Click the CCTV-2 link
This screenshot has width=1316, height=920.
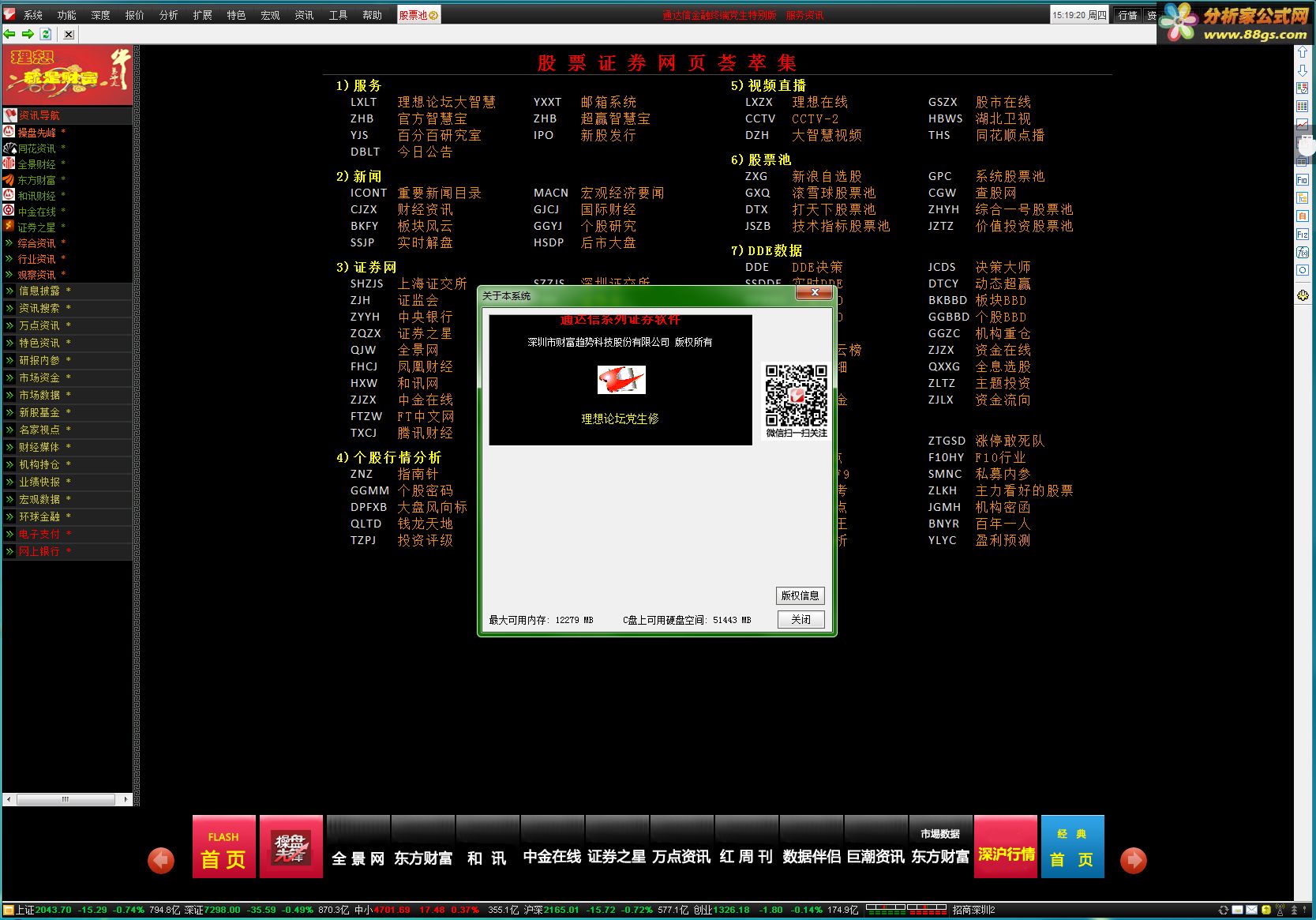pos(815,118)
